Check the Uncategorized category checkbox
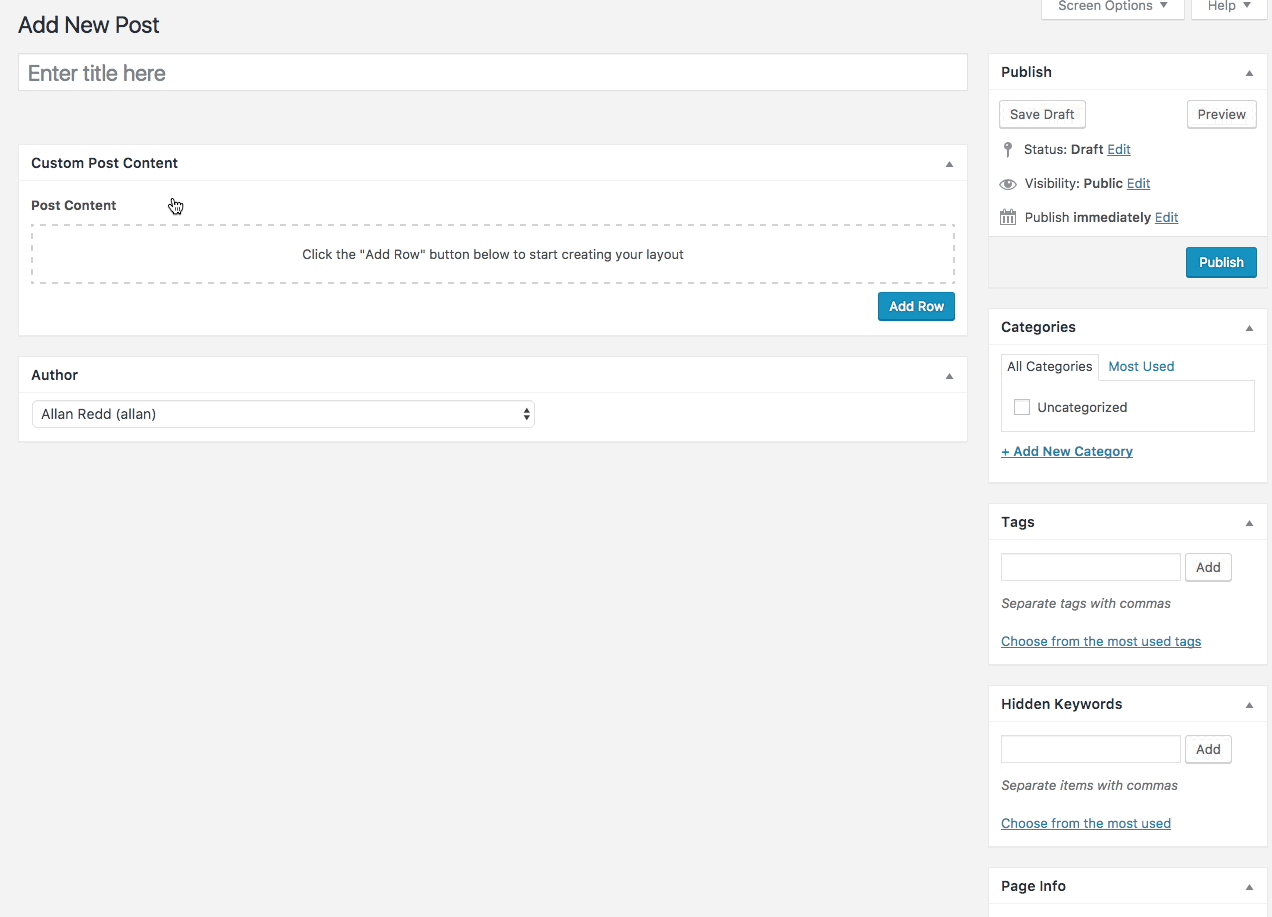Image resolution: width=1272 pixels, height=917 pixels. (x=1021, y=407)
